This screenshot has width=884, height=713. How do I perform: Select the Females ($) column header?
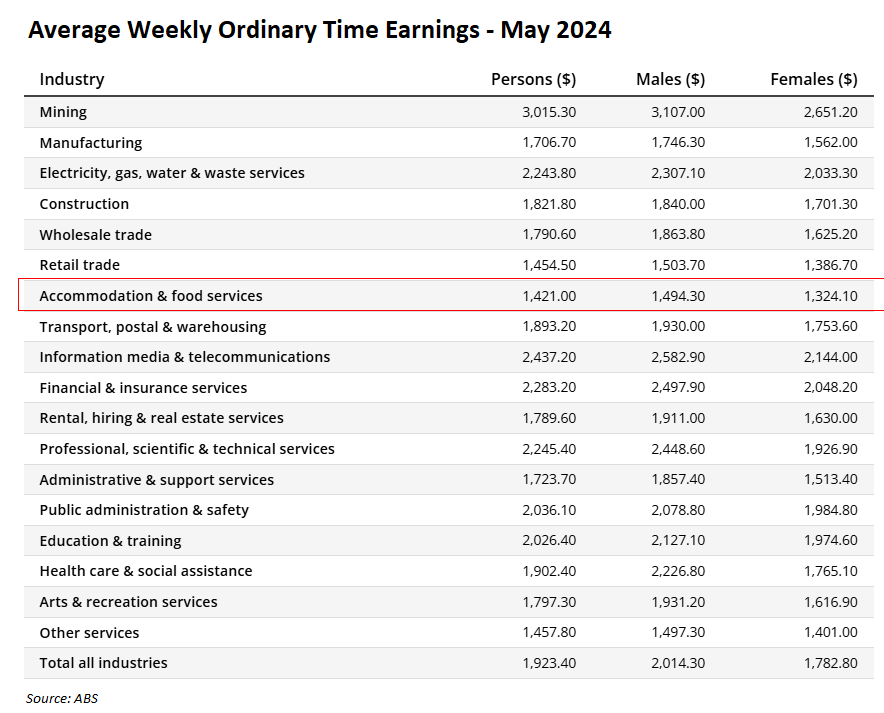813,79
